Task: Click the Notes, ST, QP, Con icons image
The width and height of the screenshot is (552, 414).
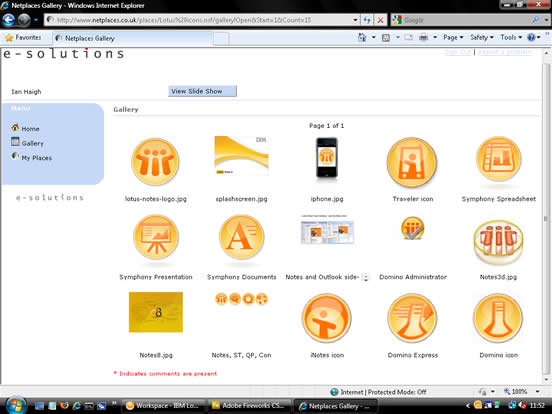Action: click(242, 299)
